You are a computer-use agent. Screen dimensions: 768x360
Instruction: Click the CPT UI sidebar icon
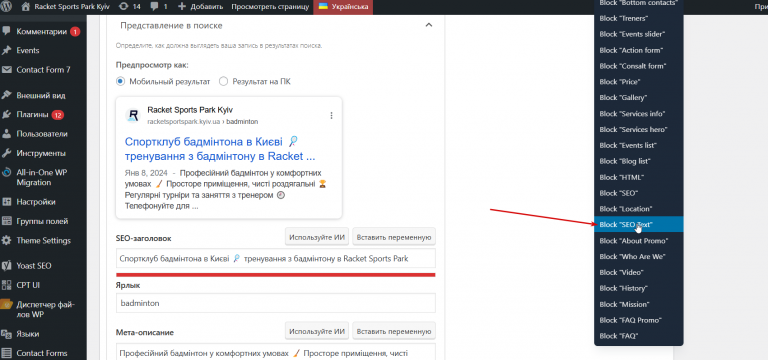(x=7, y=285)
